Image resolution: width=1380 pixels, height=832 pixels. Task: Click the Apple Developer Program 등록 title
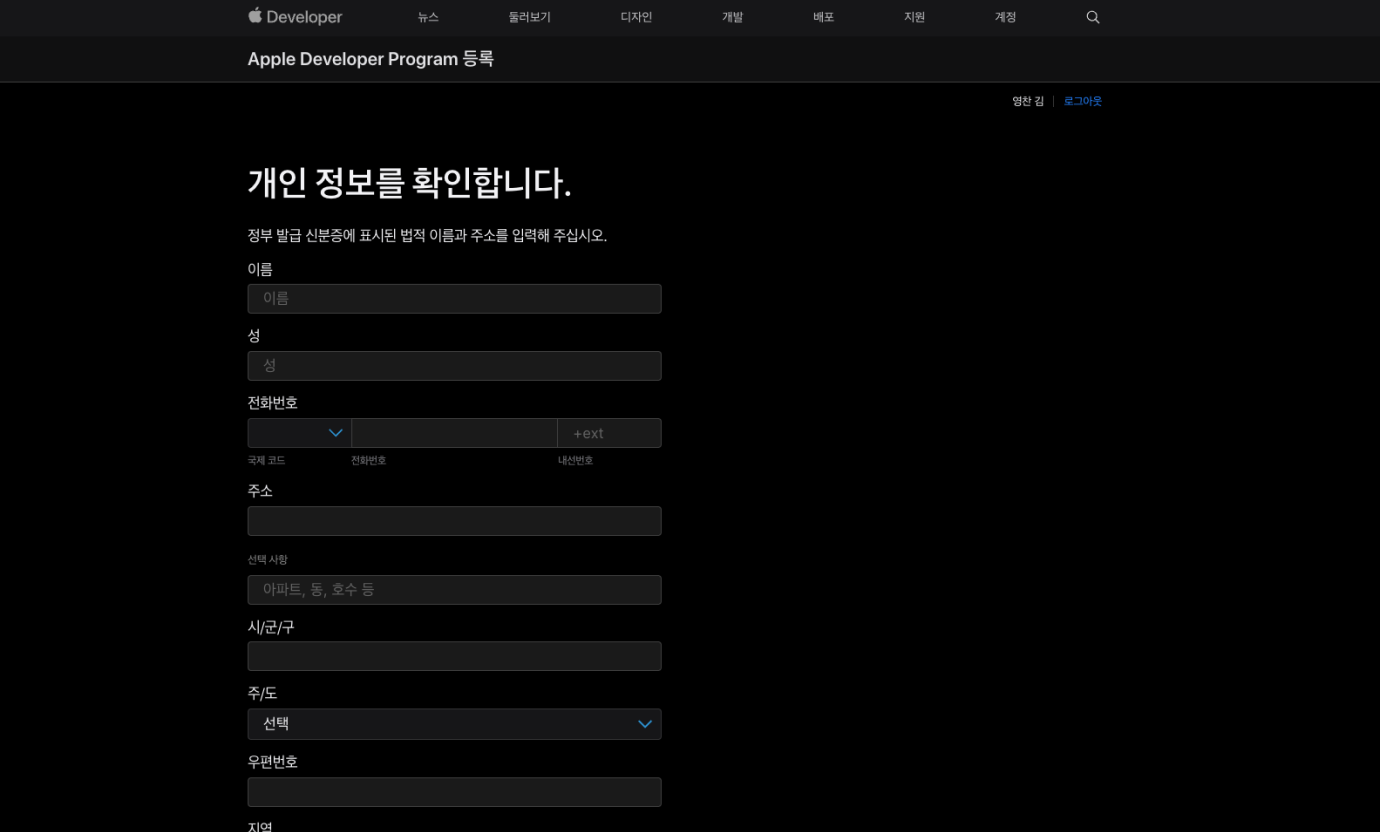click(x=371, y=59)
